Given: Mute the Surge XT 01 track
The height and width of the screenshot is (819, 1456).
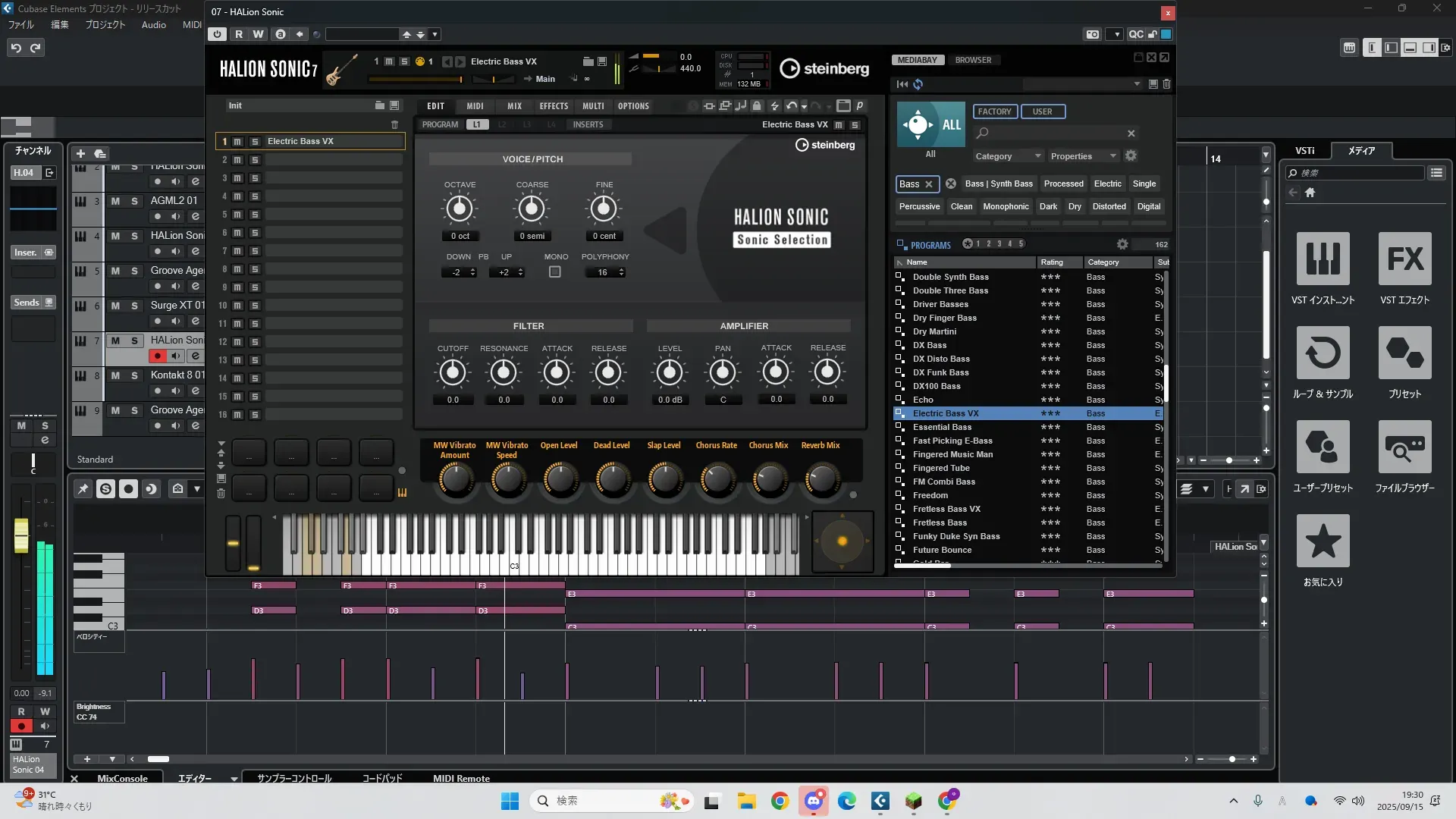Looking at the screenshot, I should [x=115, y=306].
